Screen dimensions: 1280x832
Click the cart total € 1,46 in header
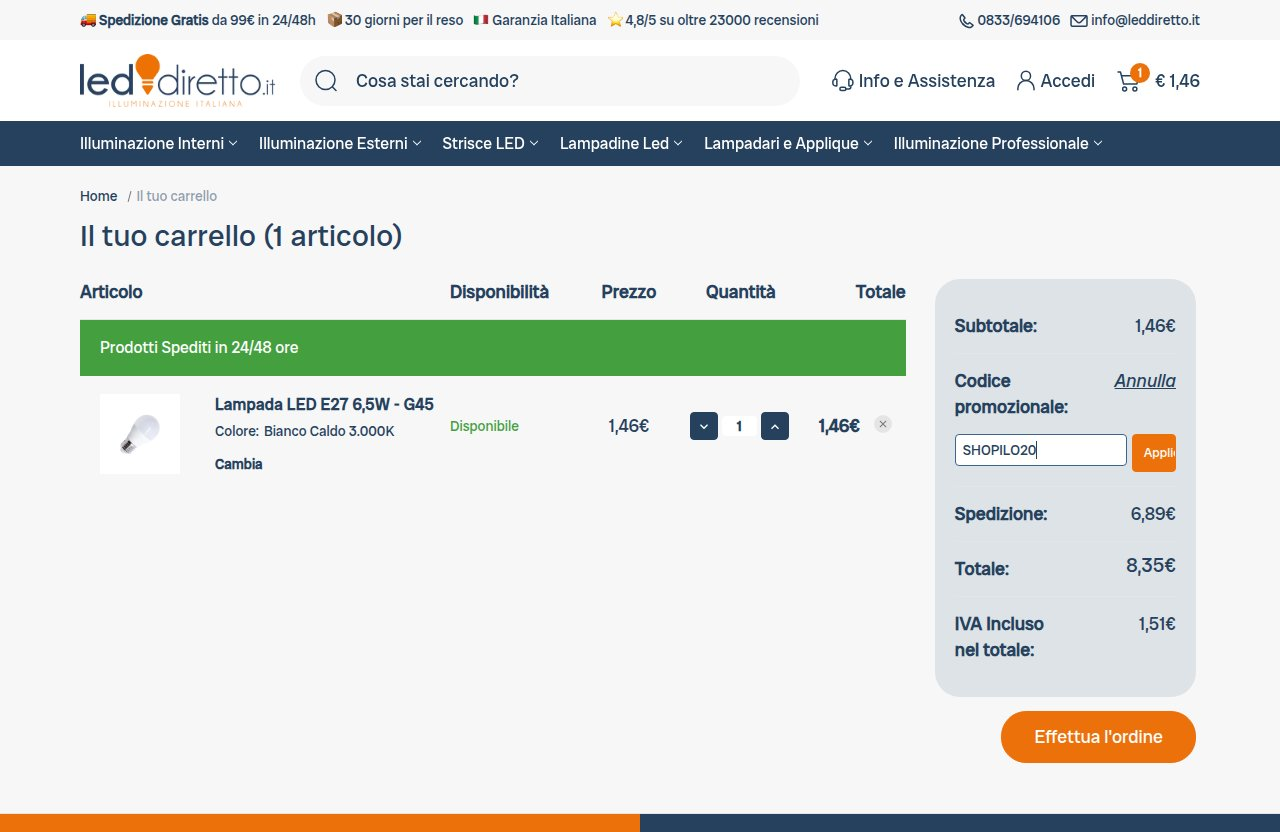click(1178, 81)
